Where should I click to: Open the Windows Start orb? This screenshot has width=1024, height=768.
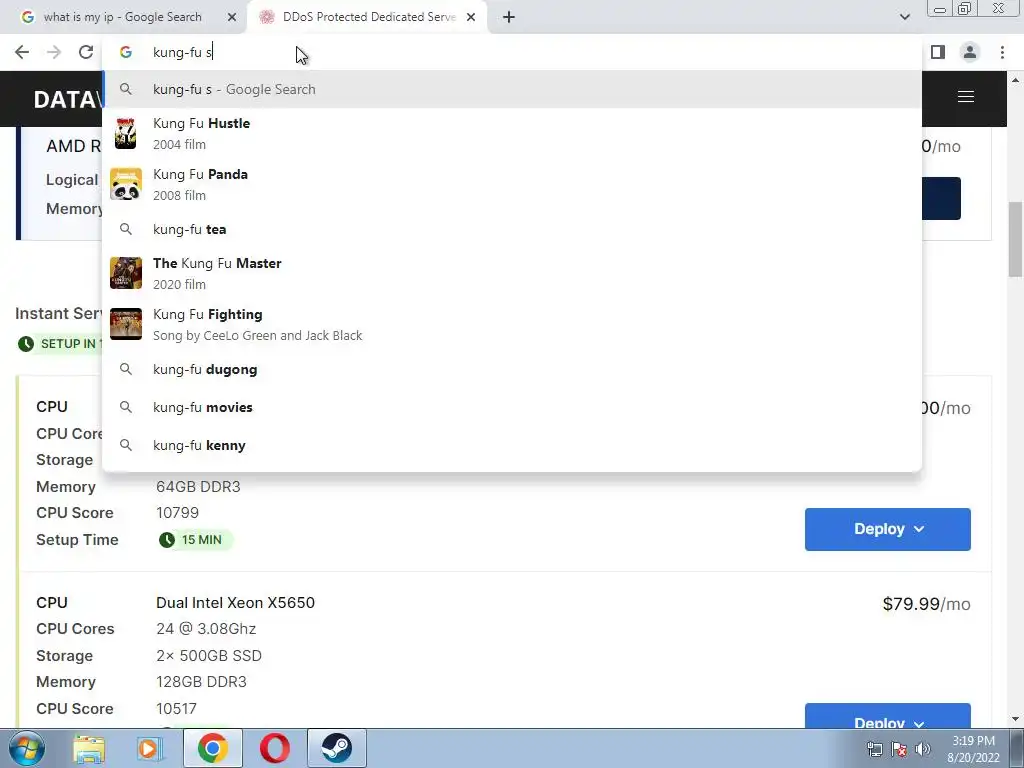pyautogui.click(x=26, y=748)
